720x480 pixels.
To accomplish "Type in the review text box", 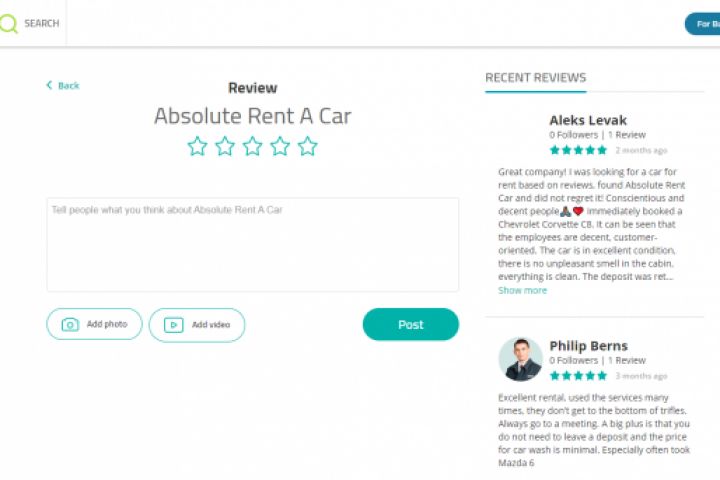I will (x=252, y=244).
